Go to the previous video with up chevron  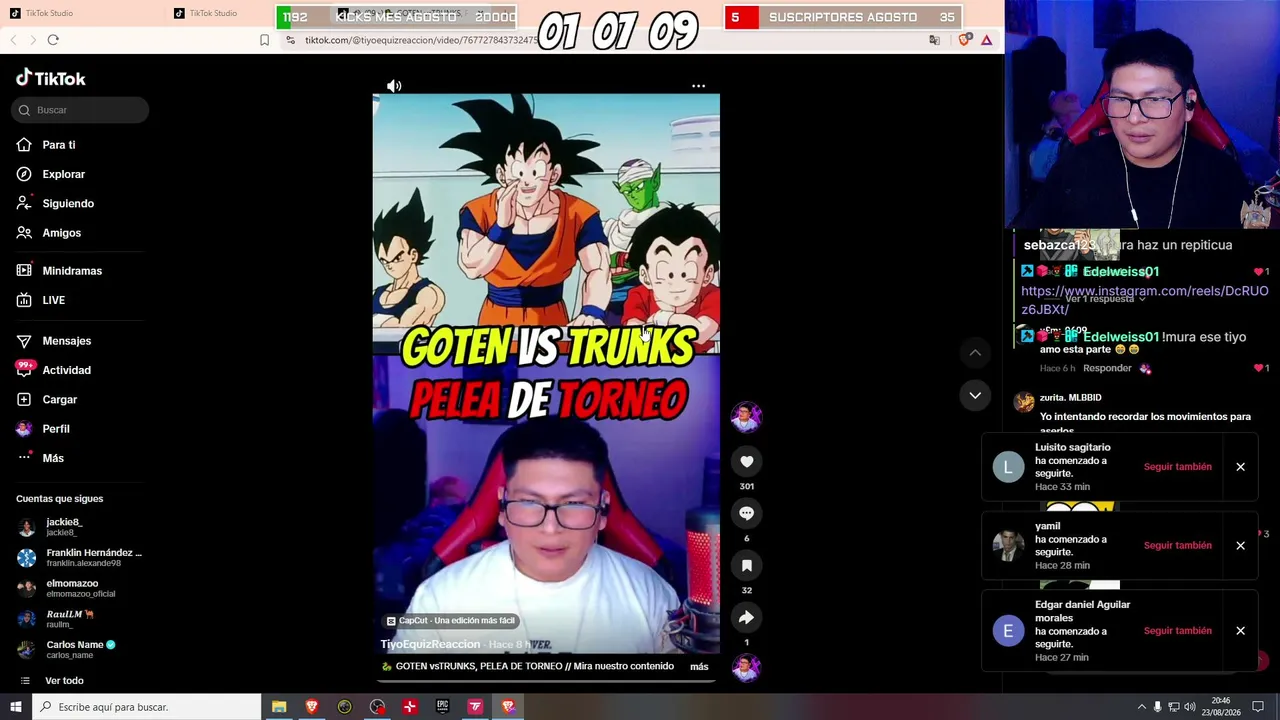point(975,352)
